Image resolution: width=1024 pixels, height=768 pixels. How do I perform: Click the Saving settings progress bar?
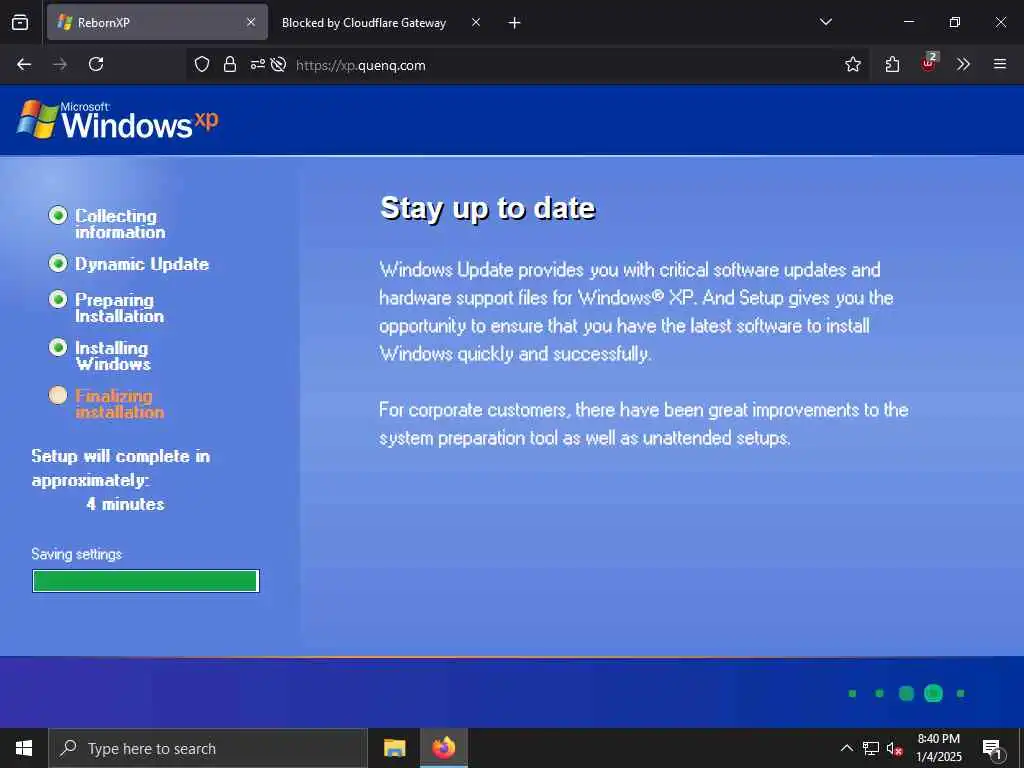click(146, 581)
